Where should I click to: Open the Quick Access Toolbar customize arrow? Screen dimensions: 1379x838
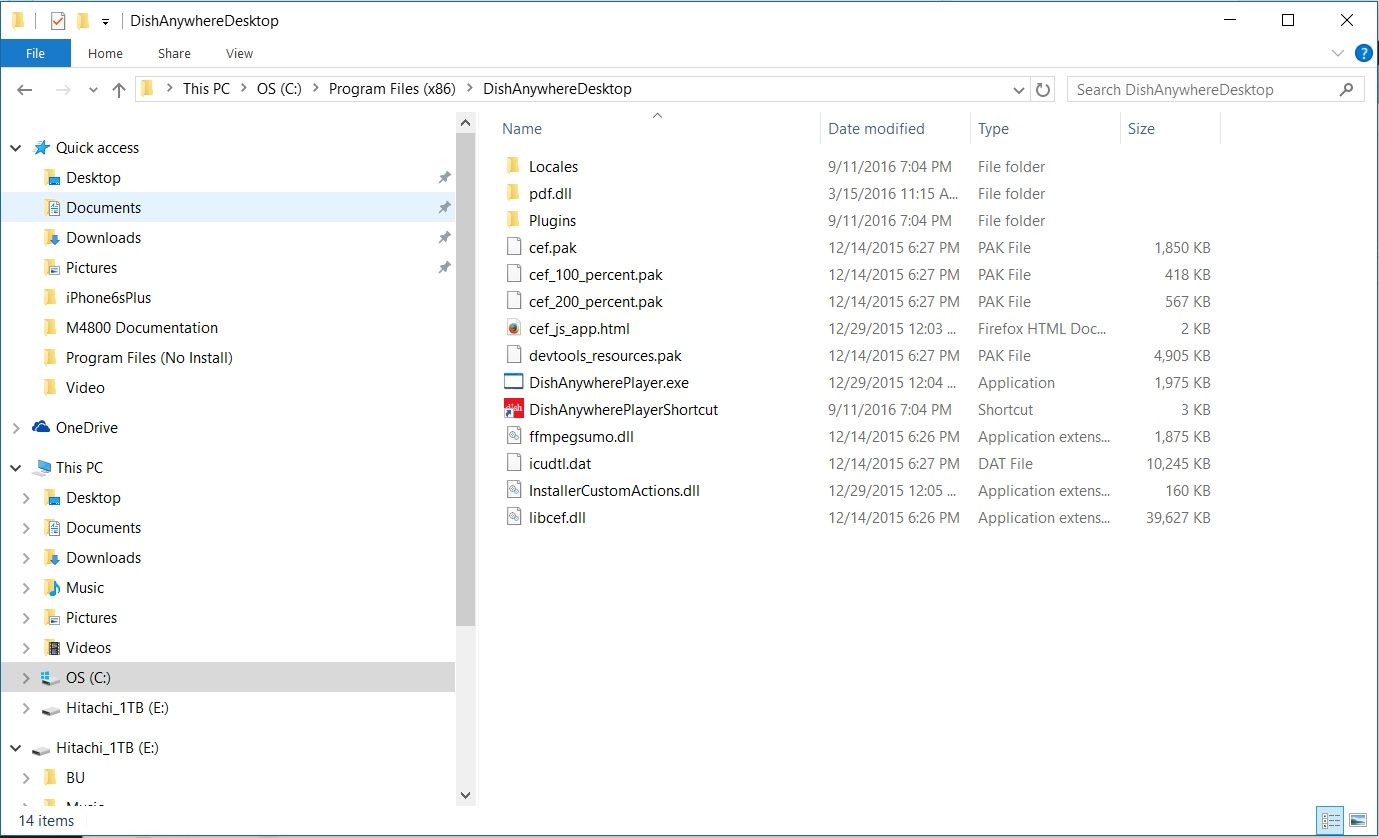click(x=105, y=21)
